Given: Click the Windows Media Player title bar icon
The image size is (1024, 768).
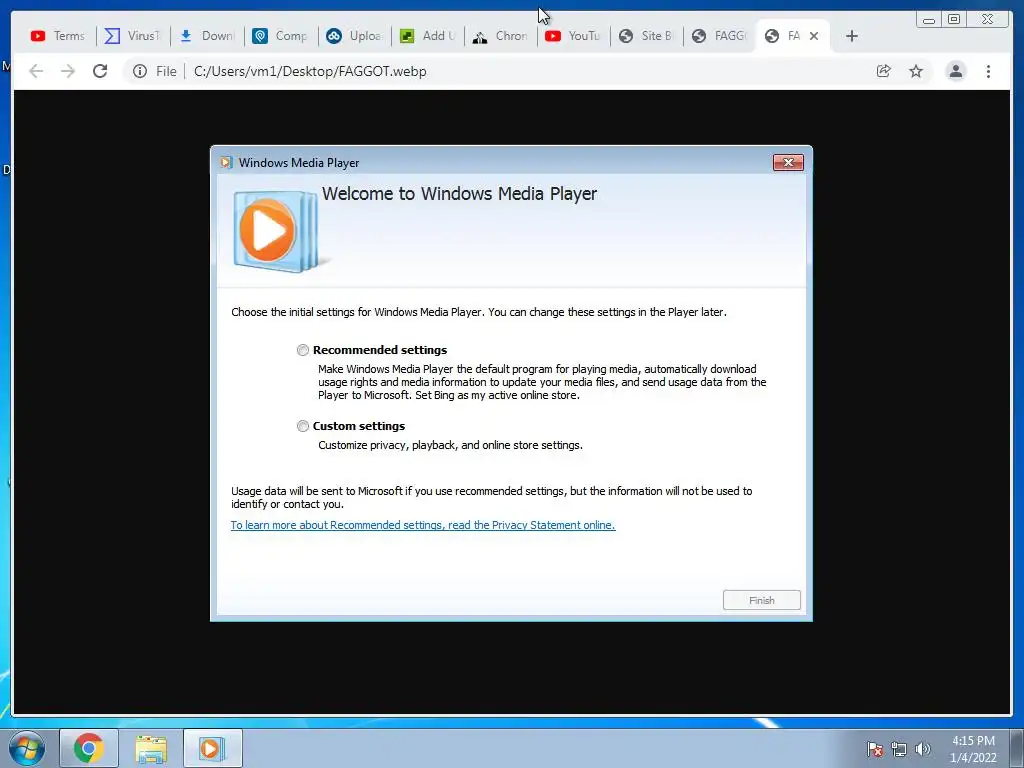Looking at the screenshot, I should [226, 163].
